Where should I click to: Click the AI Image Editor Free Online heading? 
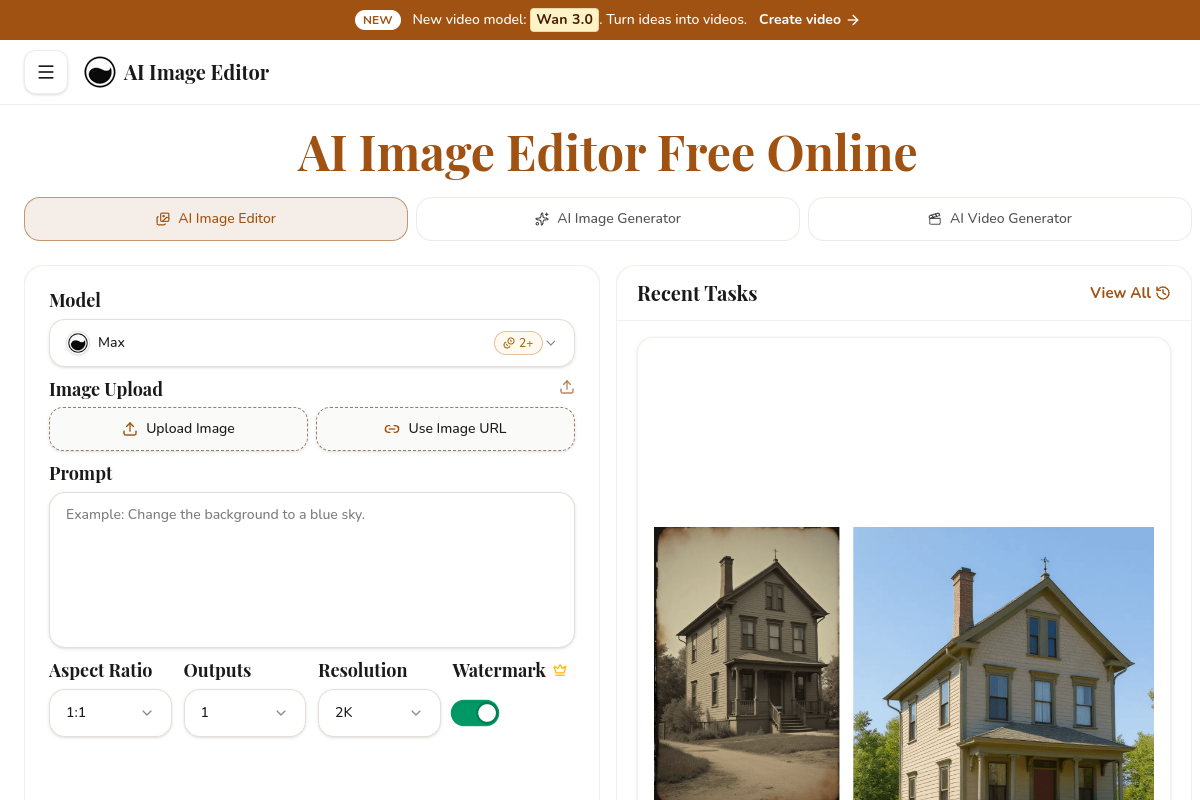pos(608,153)
